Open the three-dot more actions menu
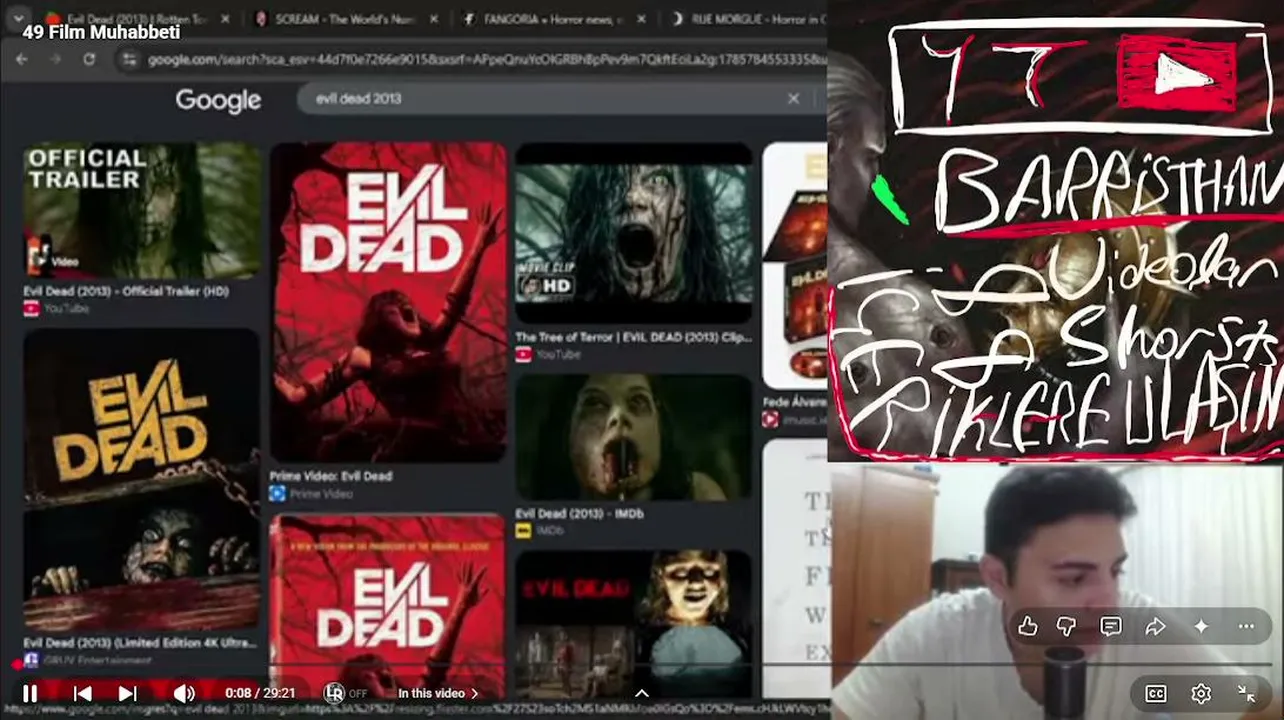Image resolution: width=1284 pixels, height=720 pixels. [x=1246, y=626]
